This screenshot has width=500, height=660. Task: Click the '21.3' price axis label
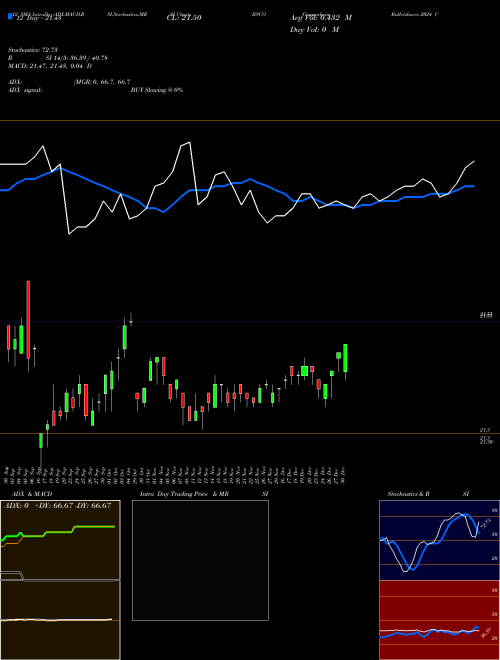click(x=485, y=430)
